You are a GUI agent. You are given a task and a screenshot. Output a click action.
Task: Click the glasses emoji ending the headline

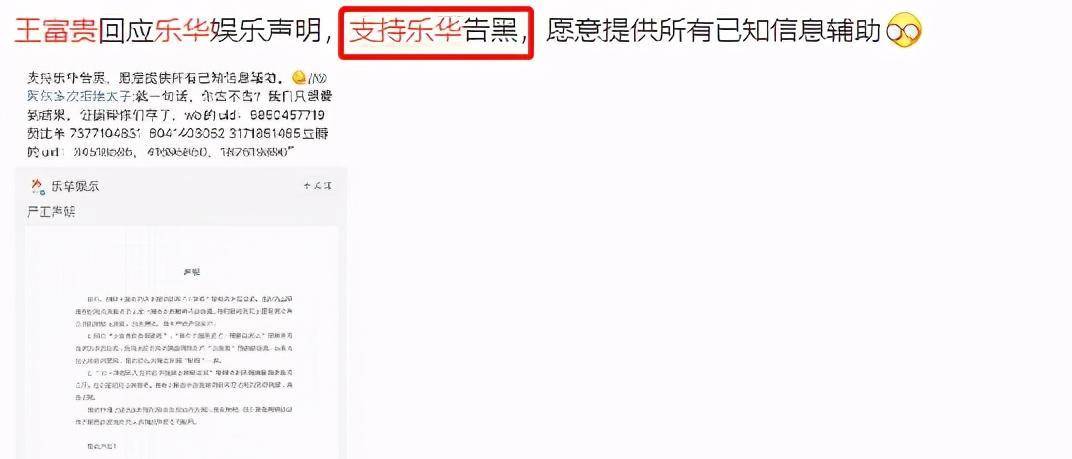coord(904,32)
